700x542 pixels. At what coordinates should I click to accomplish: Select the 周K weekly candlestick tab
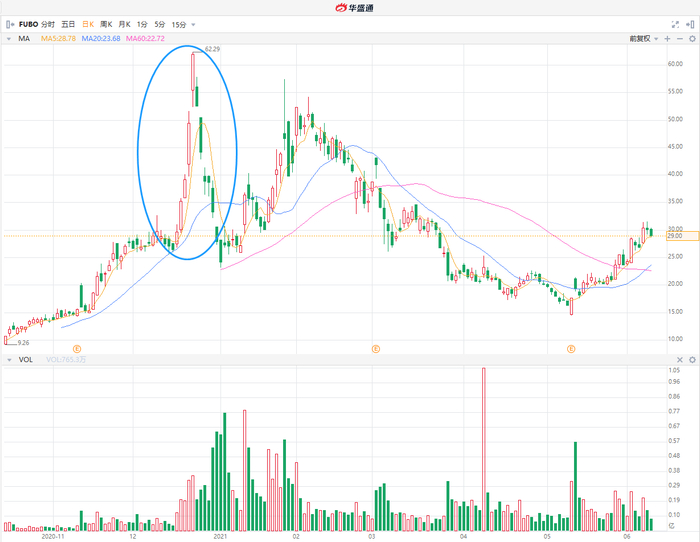point(106,25)
